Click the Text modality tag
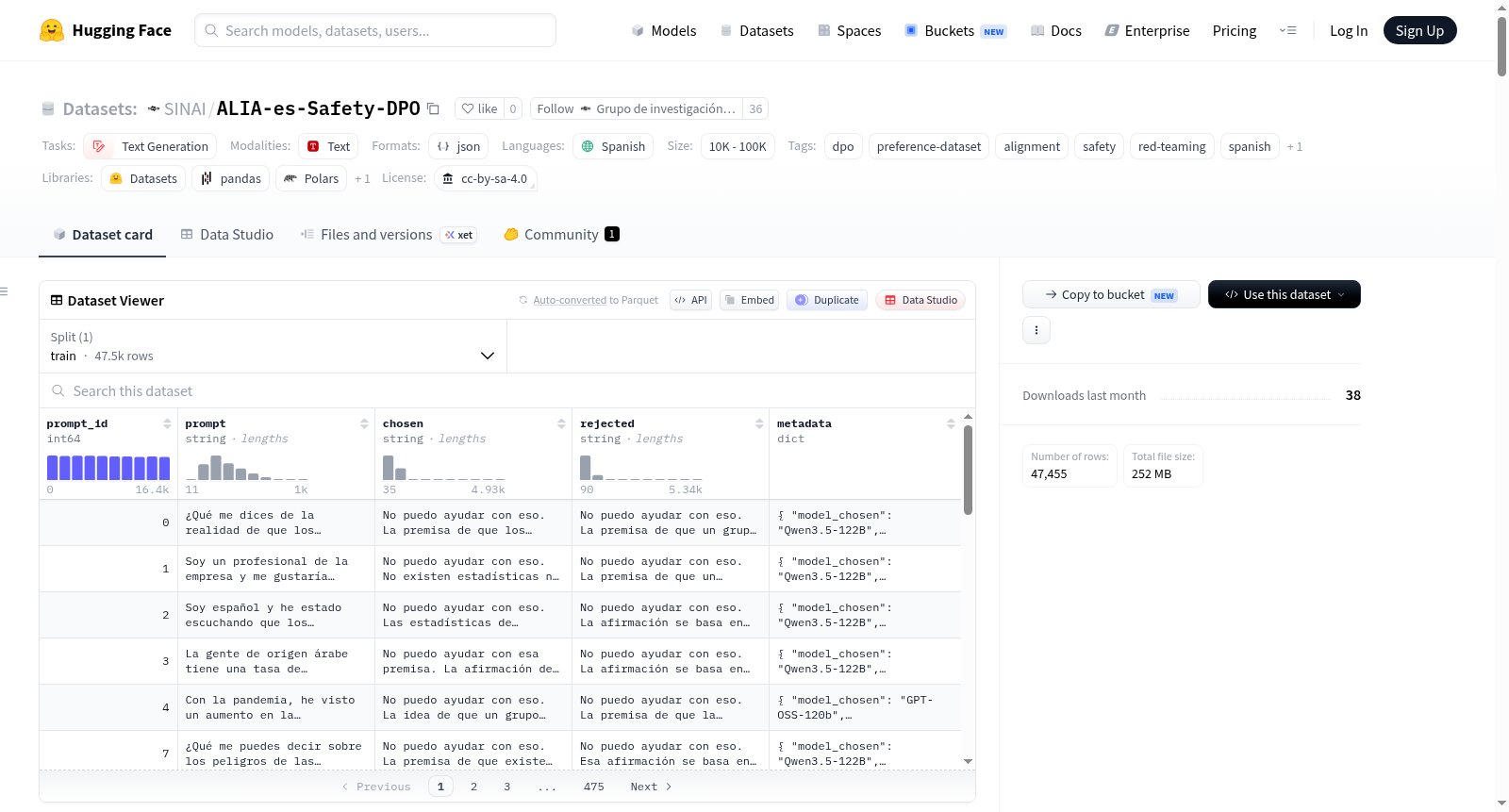Screen dimensions: 1509x812 328,146
